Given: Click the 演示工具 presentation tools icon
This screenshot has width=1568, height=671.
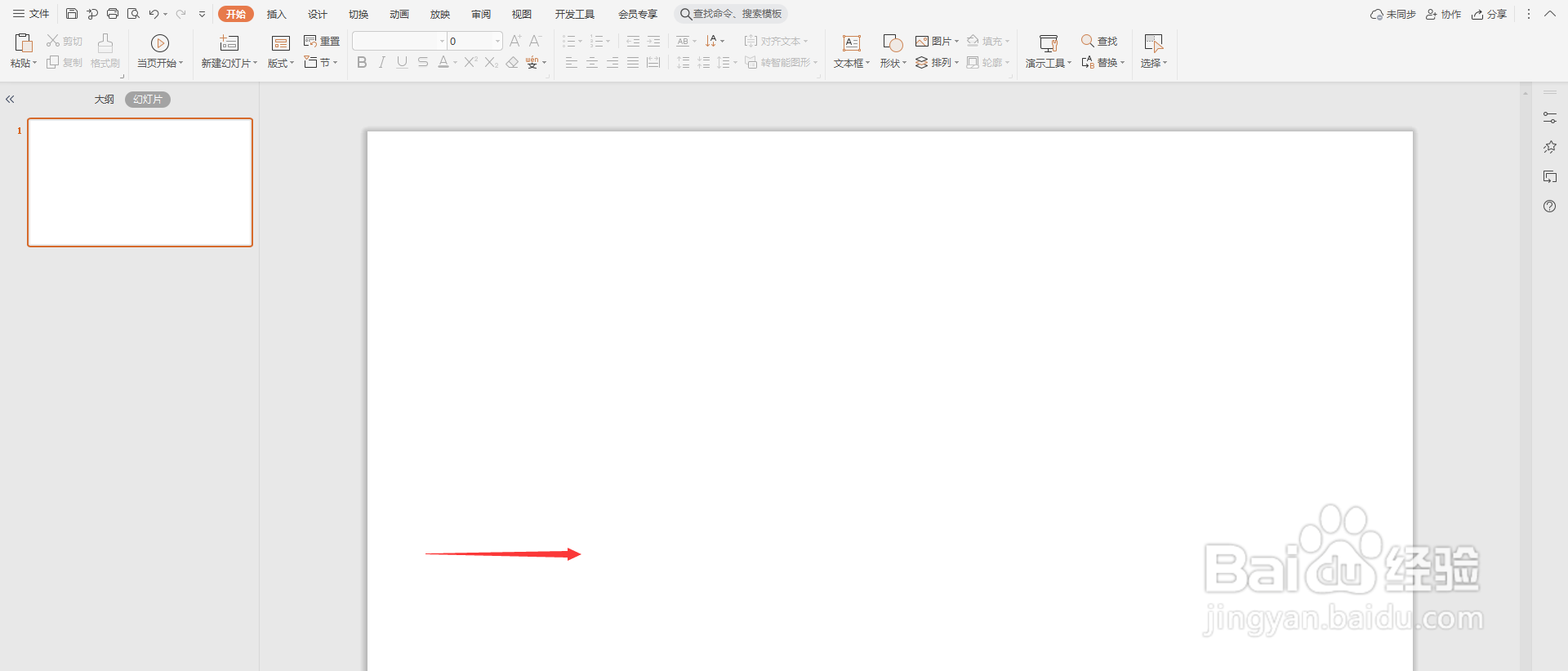Looking at the screenshot, I should tap(1049, 42).
